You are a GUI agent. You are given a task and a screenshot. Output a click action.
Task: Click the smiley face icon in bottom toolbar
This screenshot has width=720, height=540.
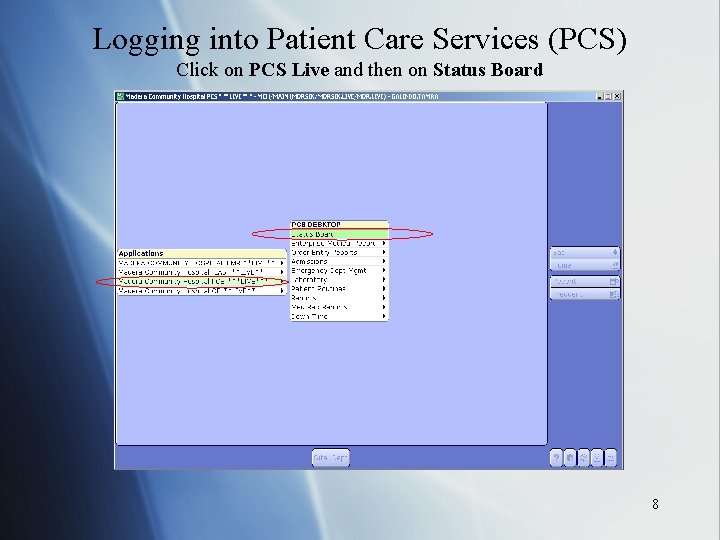coord(597,458)
